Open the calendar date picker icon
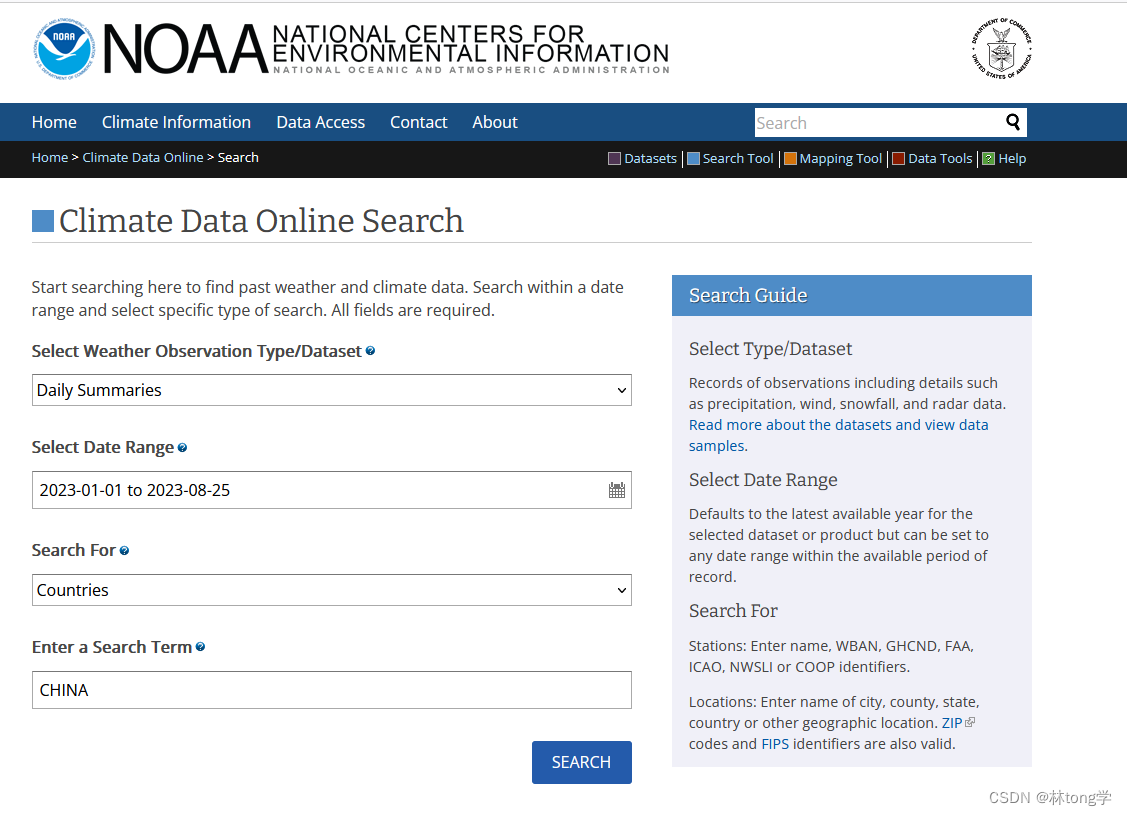The image size is (1127, 816). point(617,490)
